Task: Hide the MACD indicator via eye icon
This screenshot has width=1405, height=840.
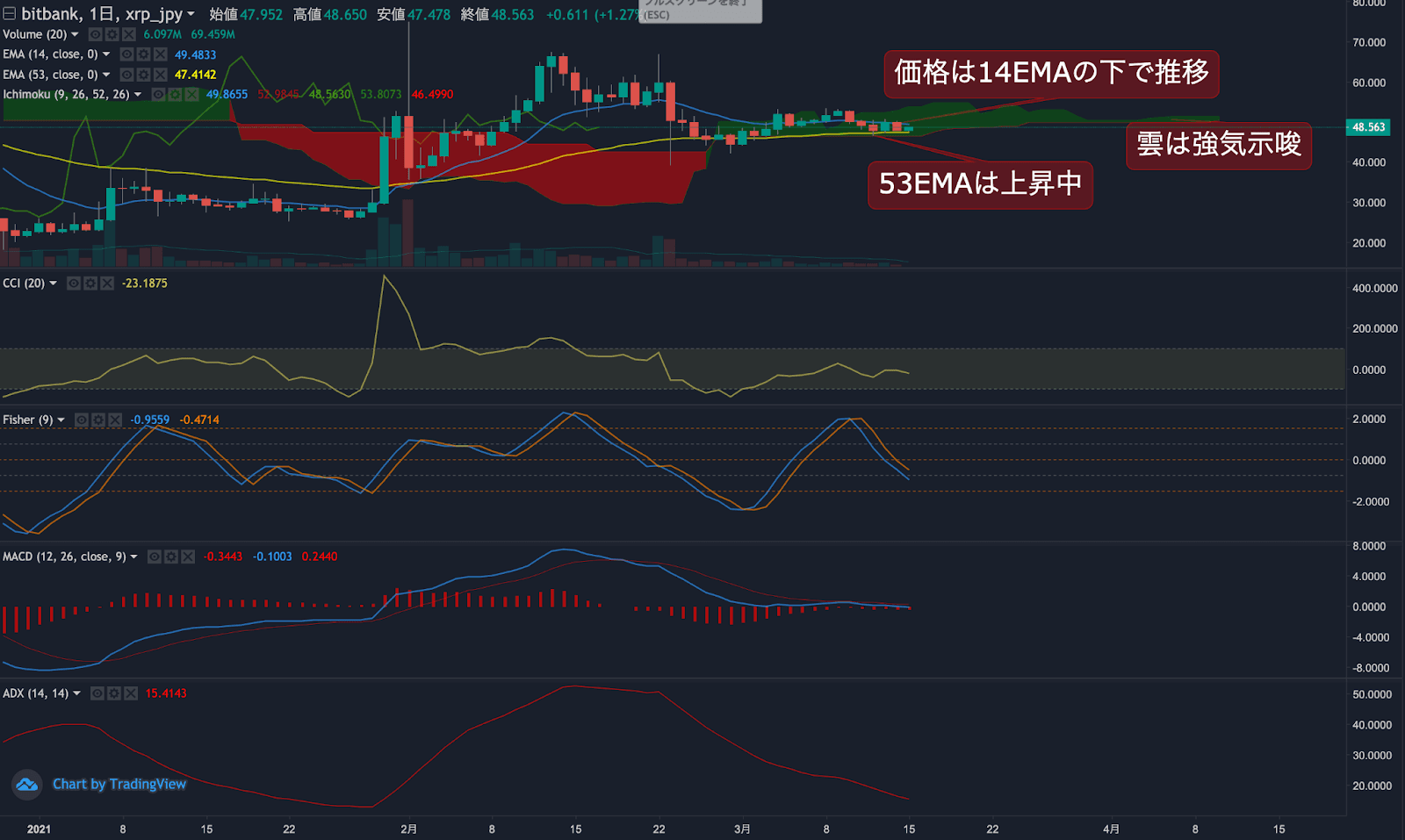Action: pyautogui.click(x=155, y=556)
